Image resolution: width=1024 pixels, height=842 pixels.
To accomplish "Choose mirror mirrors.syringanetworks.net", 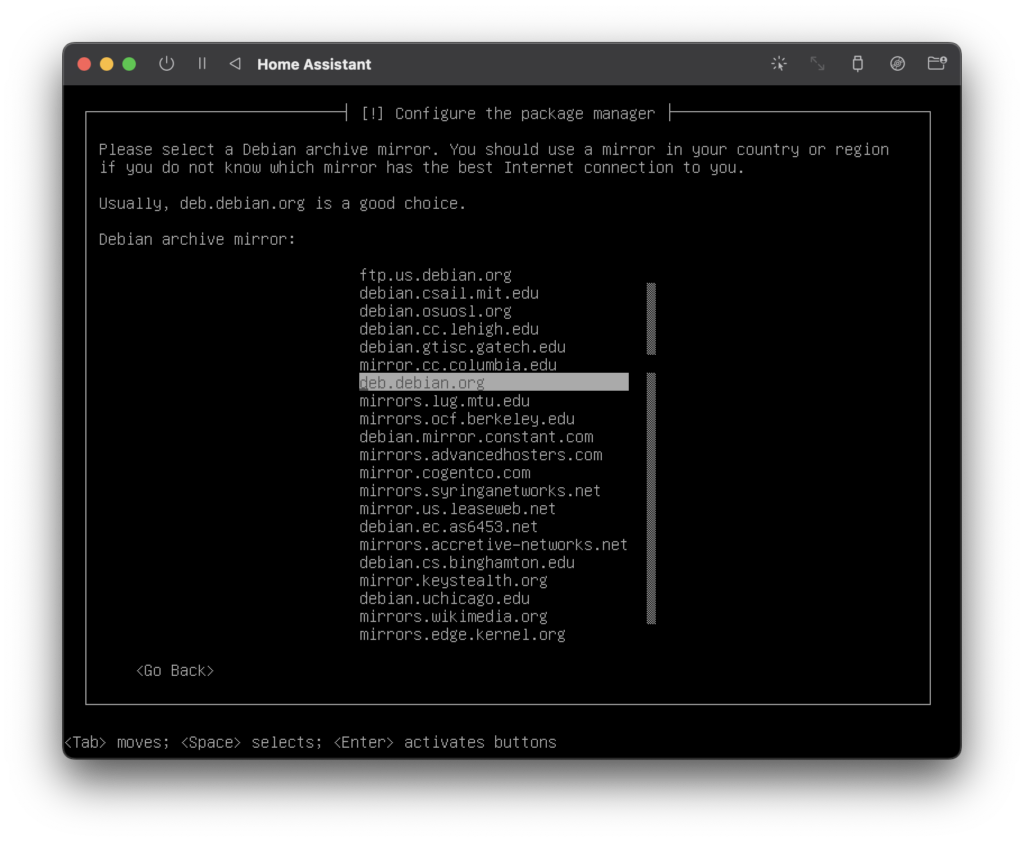I will point(480,491).
